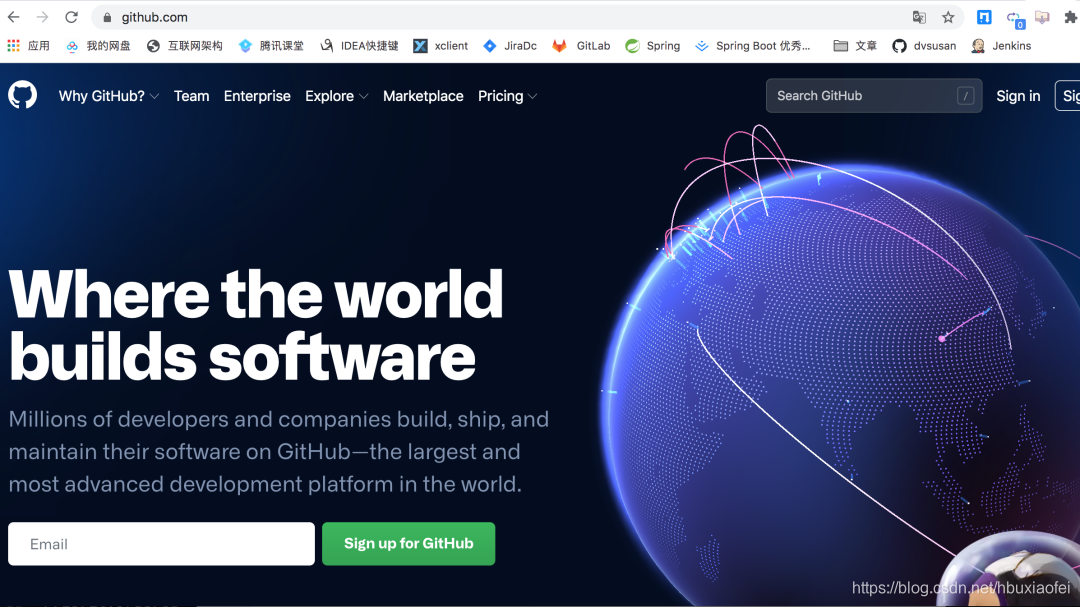Viewport: 1080px width, 607px height.
Task: Open the IDEA快捷键 bookmark
Action: (359, 46)
